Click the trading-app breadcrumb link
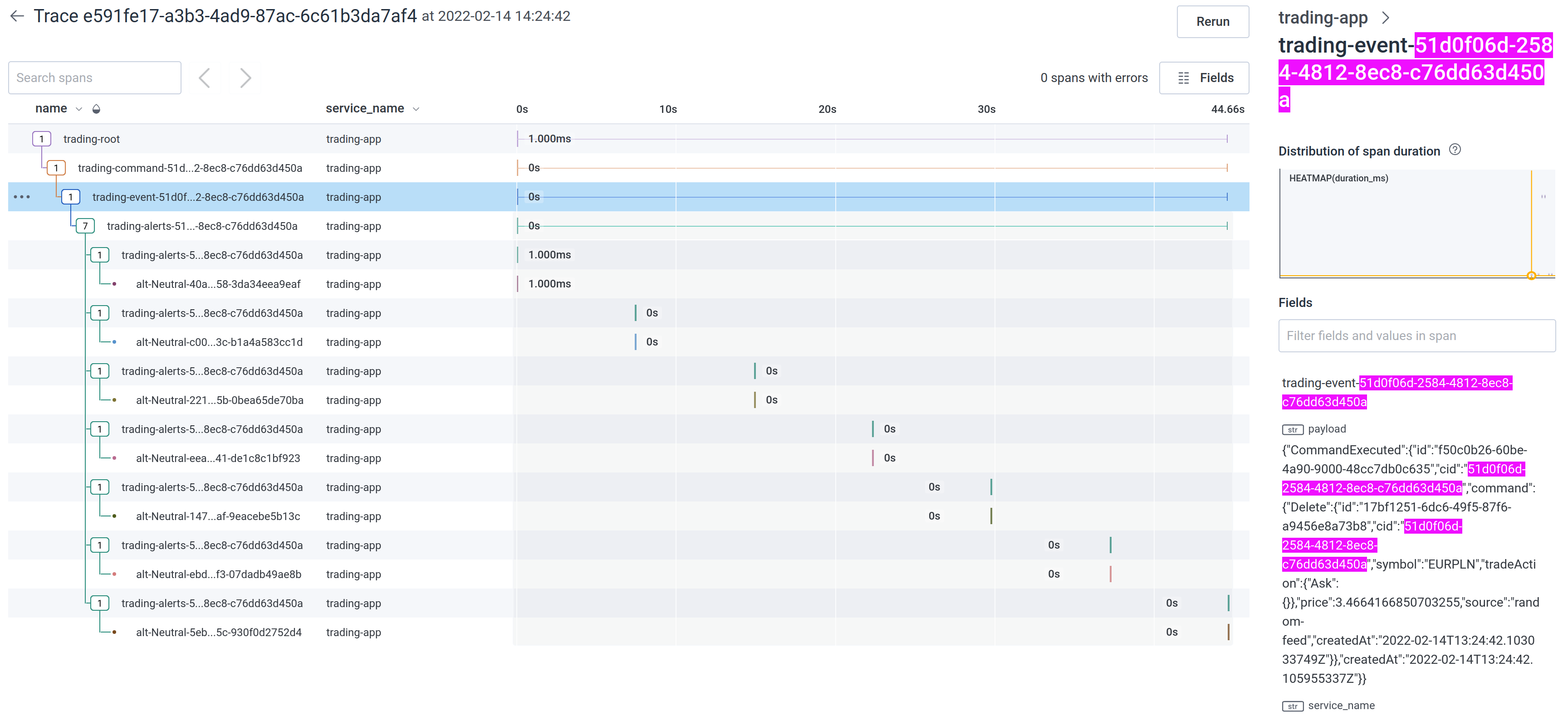 [x=1322, y=18]
